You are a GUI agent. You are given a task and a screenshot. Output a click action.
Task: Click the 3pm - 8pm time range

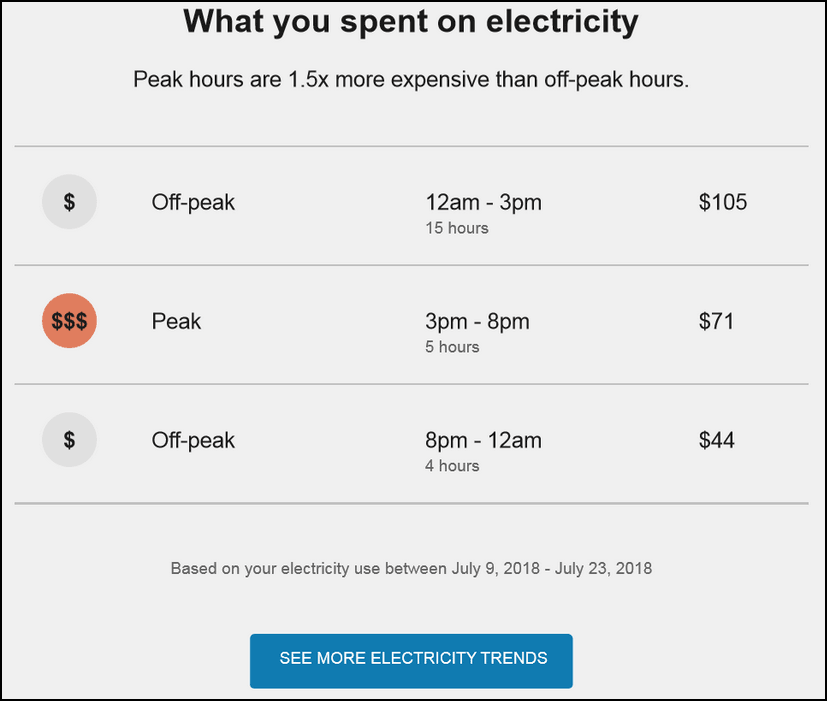coord(477,321)
